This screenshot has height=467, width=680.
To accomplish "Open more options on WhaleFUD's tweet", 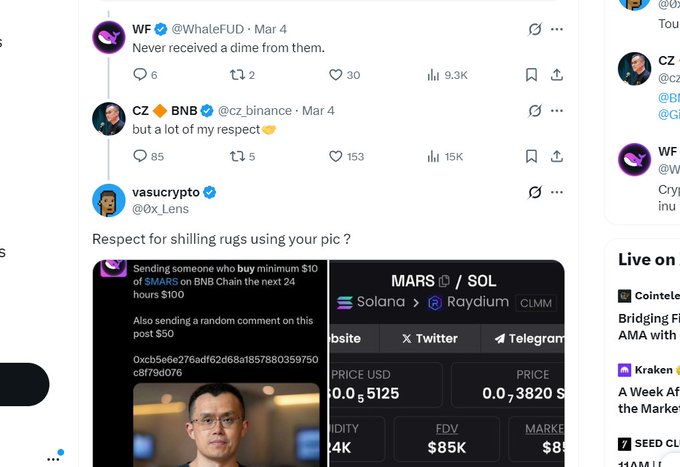I will click(557, 29).
